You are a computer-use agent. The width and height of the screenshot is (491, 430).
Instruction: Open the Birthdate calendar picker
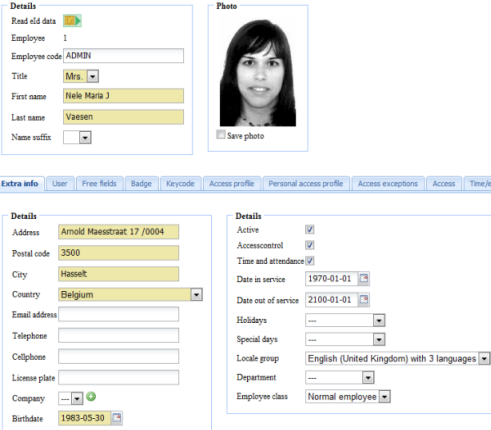point(117,418)
